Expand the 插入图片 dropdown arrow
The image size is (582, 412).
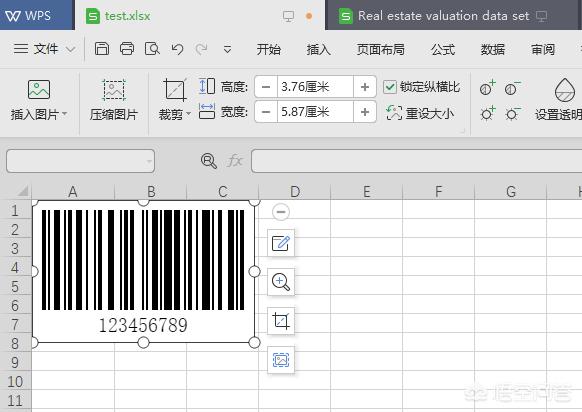tap(65, 114)
